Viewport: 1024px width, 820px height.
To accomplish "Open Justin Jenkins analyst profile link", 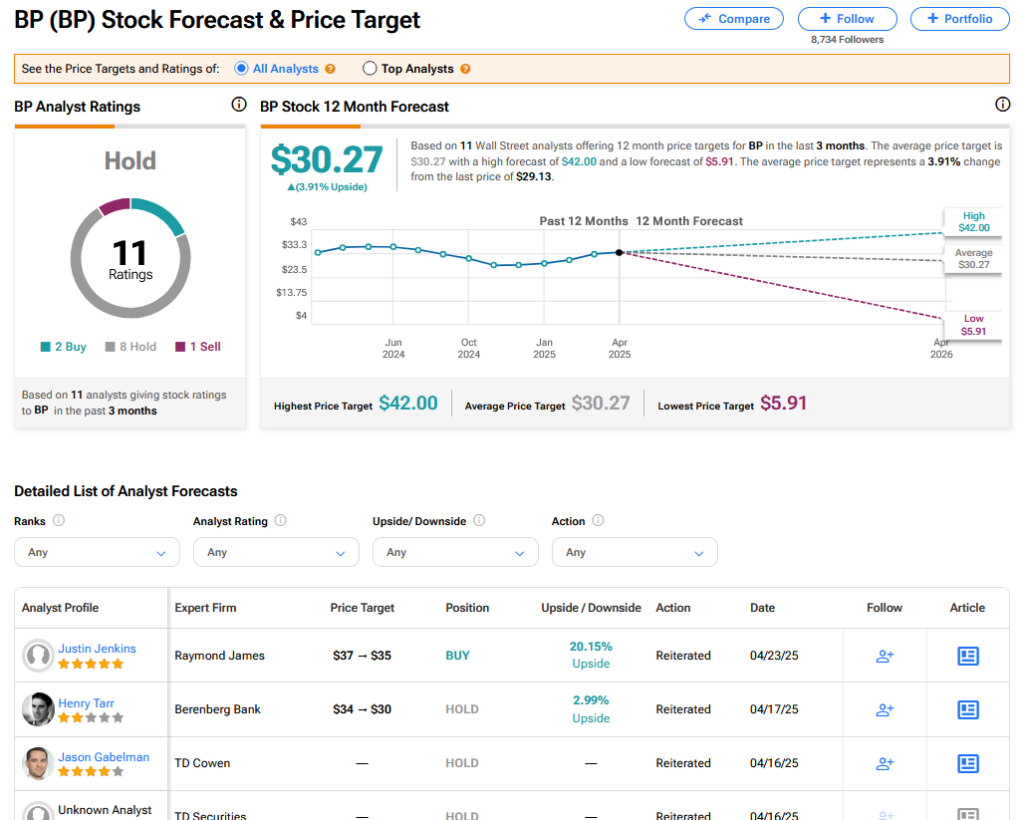I will coord(97,648).
